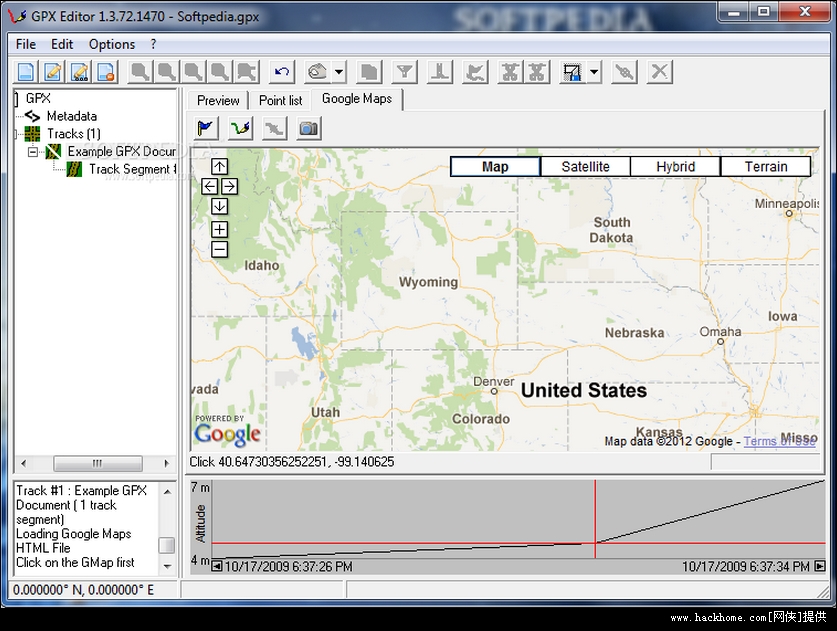
Task: Pan the map up with the arrow
Action: pyautogui.click(x=219, y=167)
